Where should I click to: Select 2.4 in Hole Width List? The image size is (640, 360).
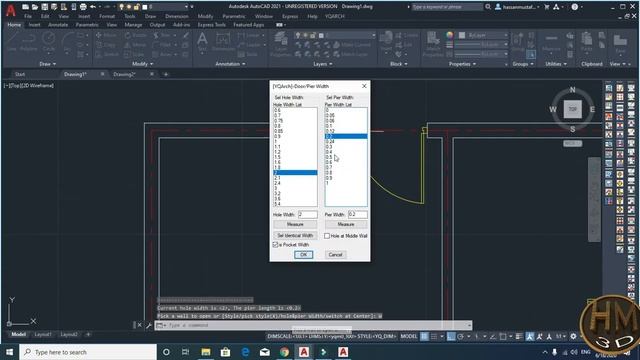[x=295, y=183]
